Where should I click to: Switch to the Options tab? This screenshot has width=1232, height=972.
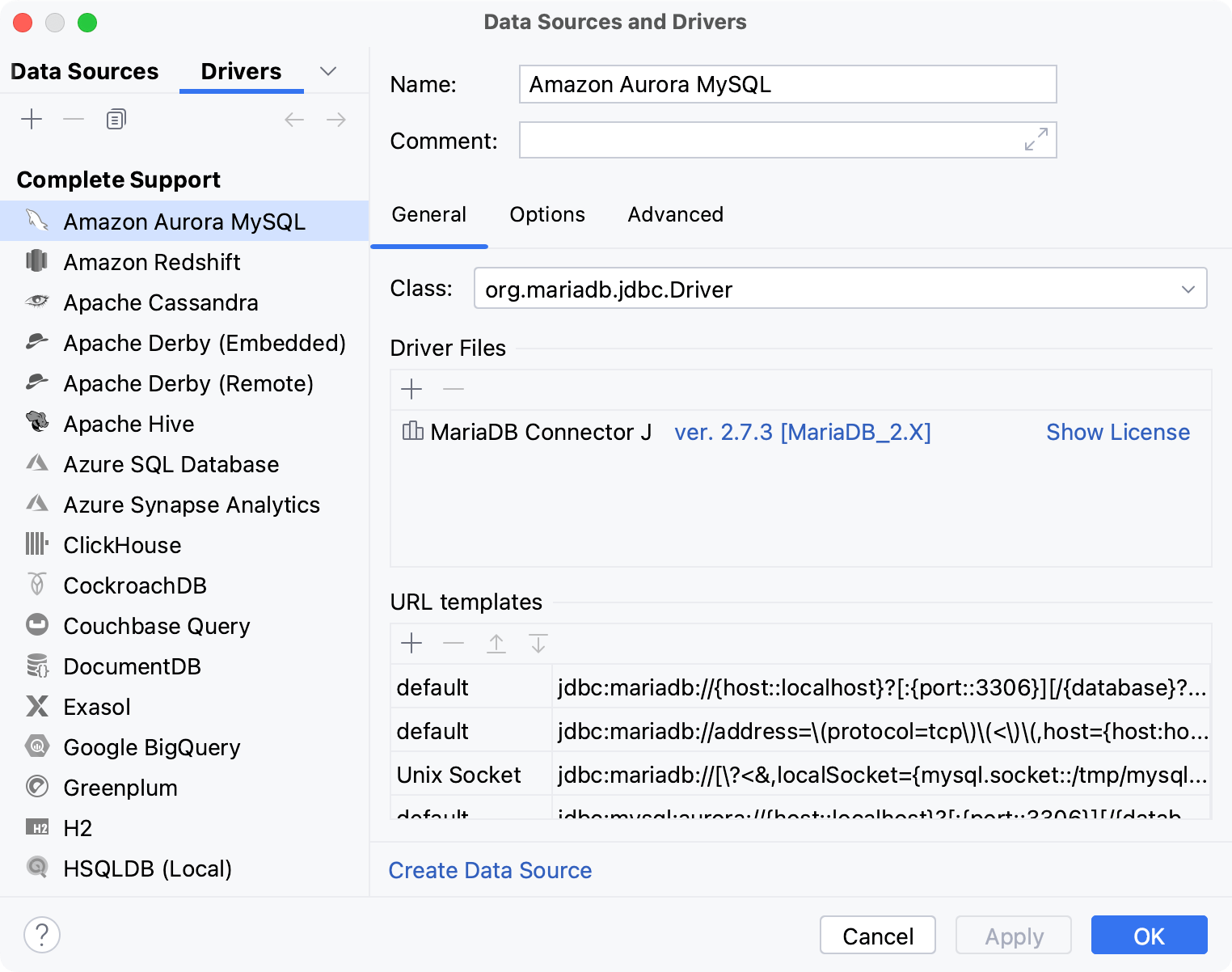(x=546, y=214)
